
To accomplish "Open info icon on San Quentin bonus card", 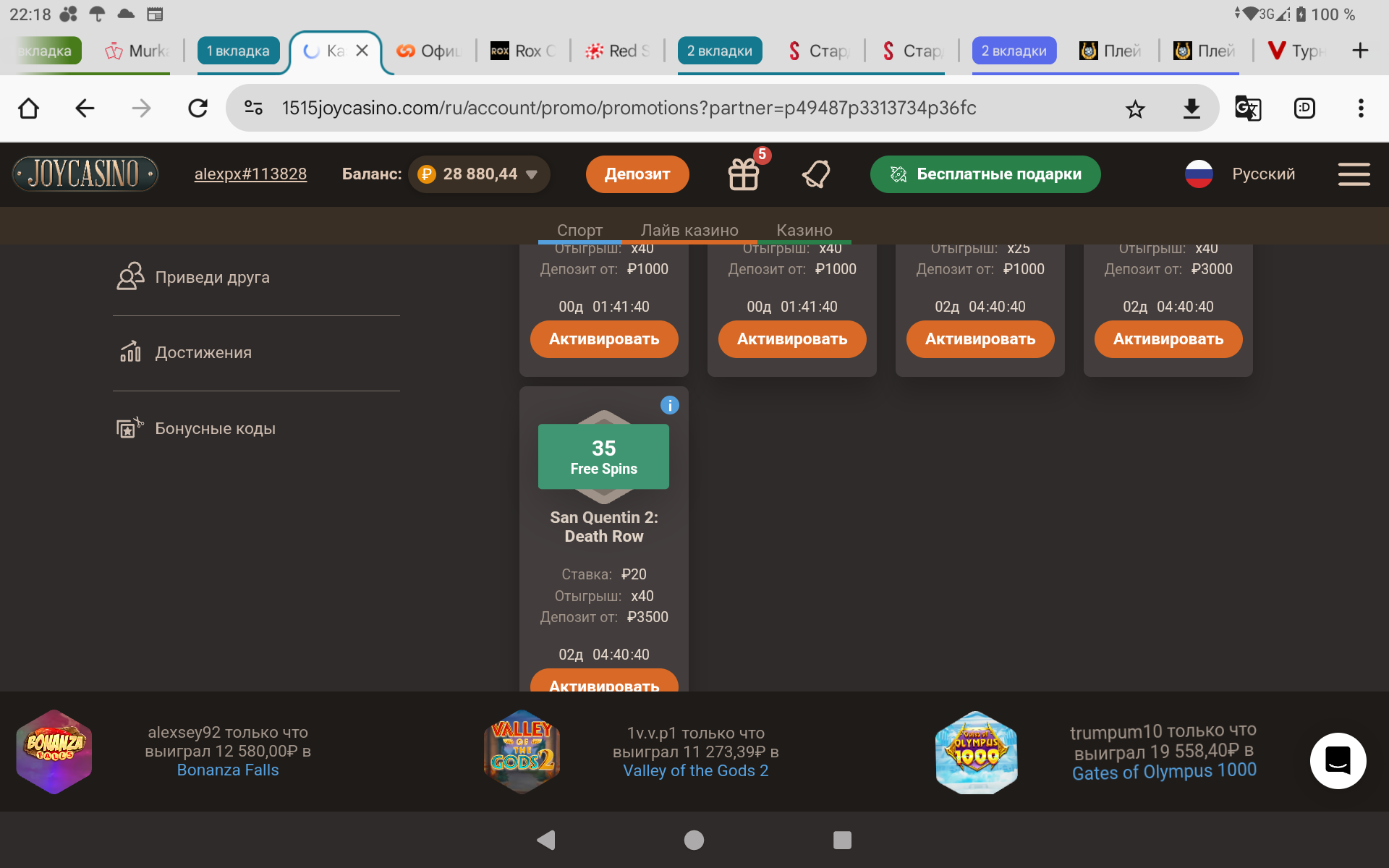I will [x=670, y=405].
